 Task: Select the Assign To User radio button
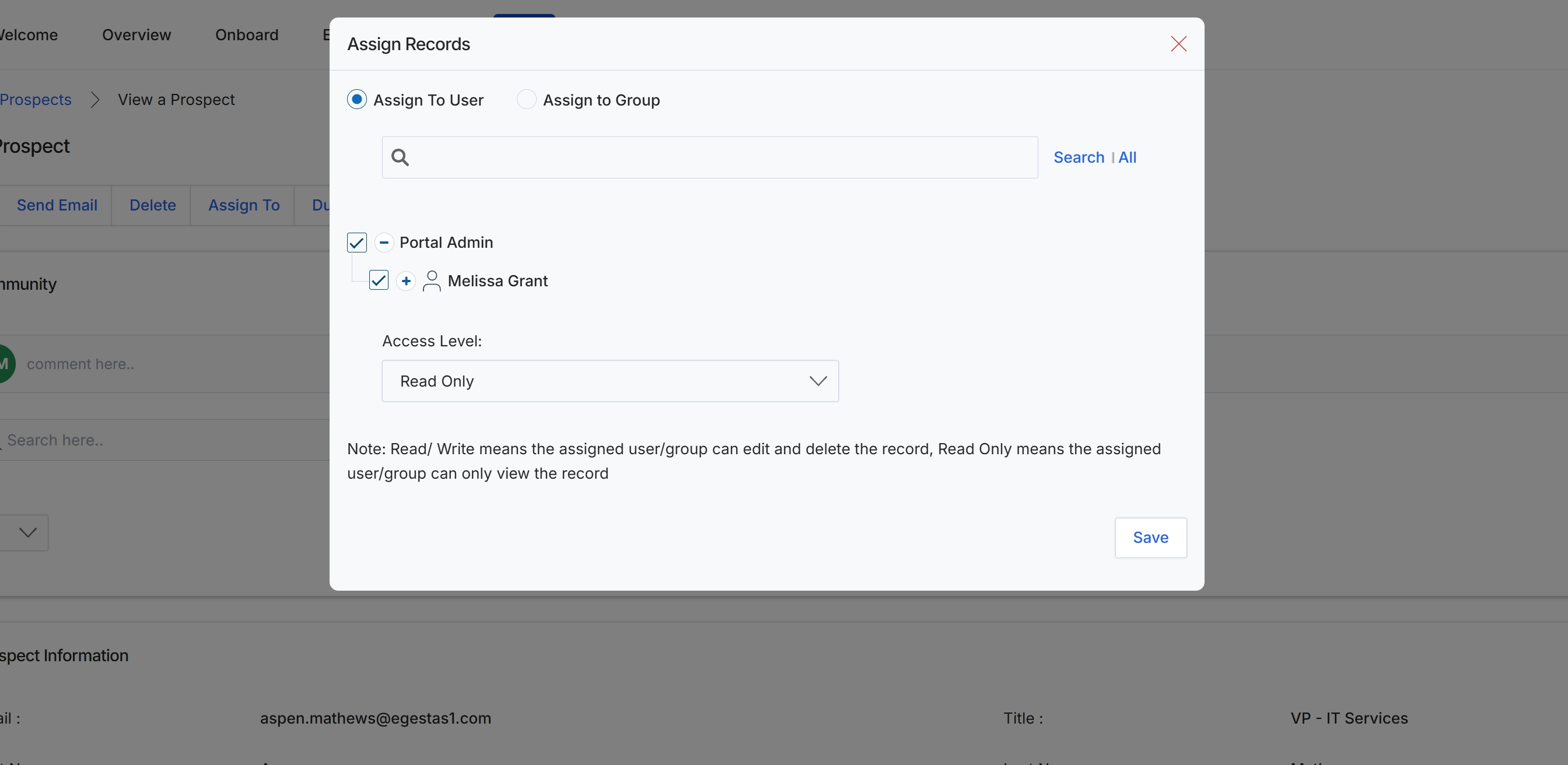356,99
